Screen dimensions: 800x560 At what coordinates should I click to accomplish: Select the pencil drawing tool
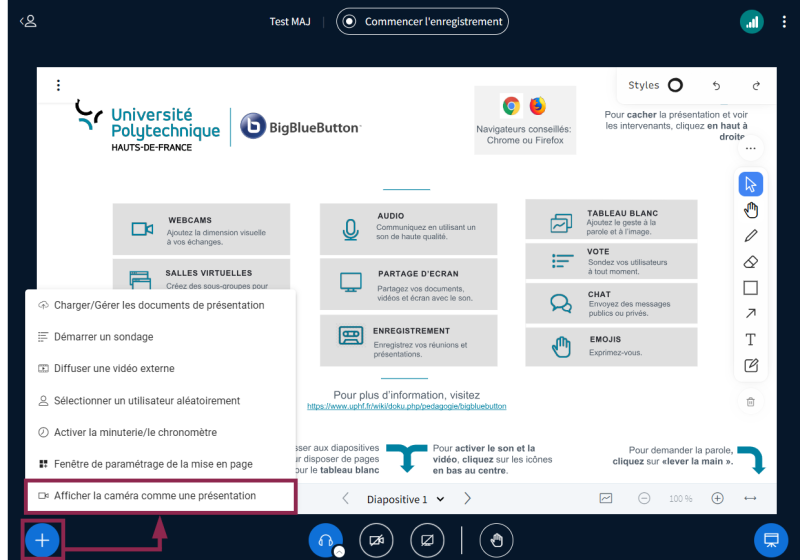[x=750, y=236]
